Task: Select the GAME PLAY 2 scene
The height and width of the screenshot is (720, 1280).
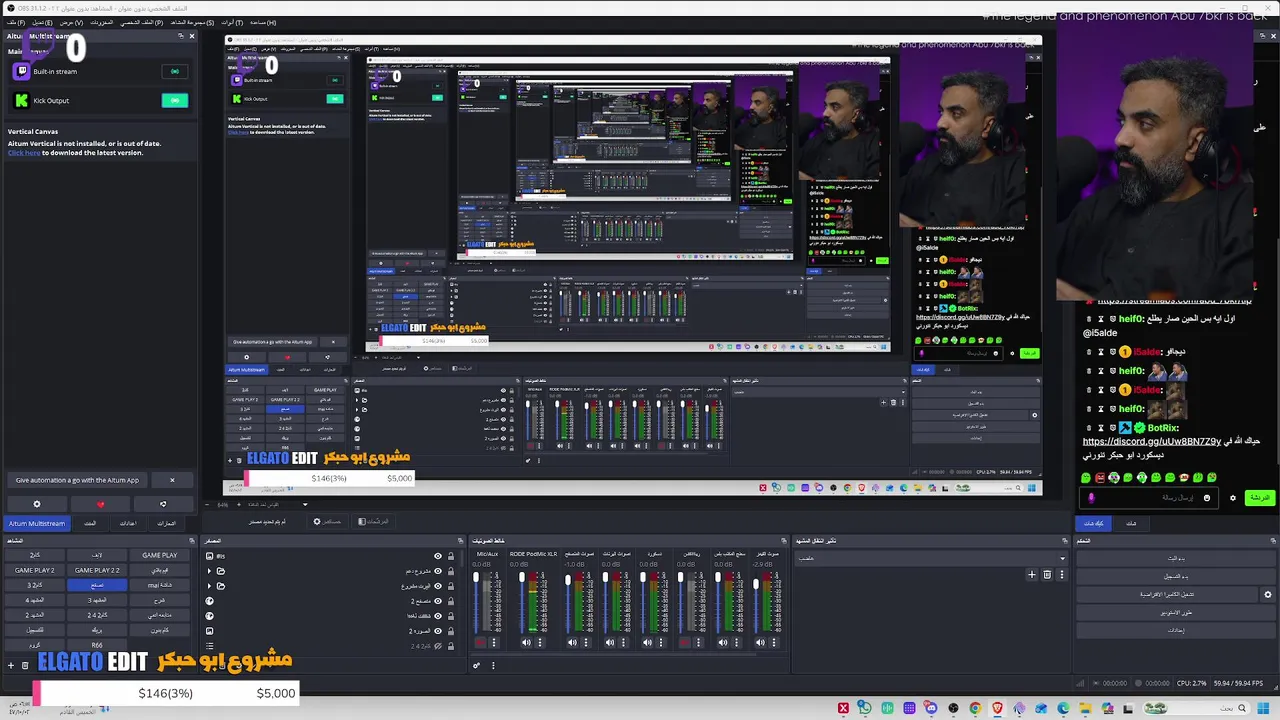Action: pos(35,570)
